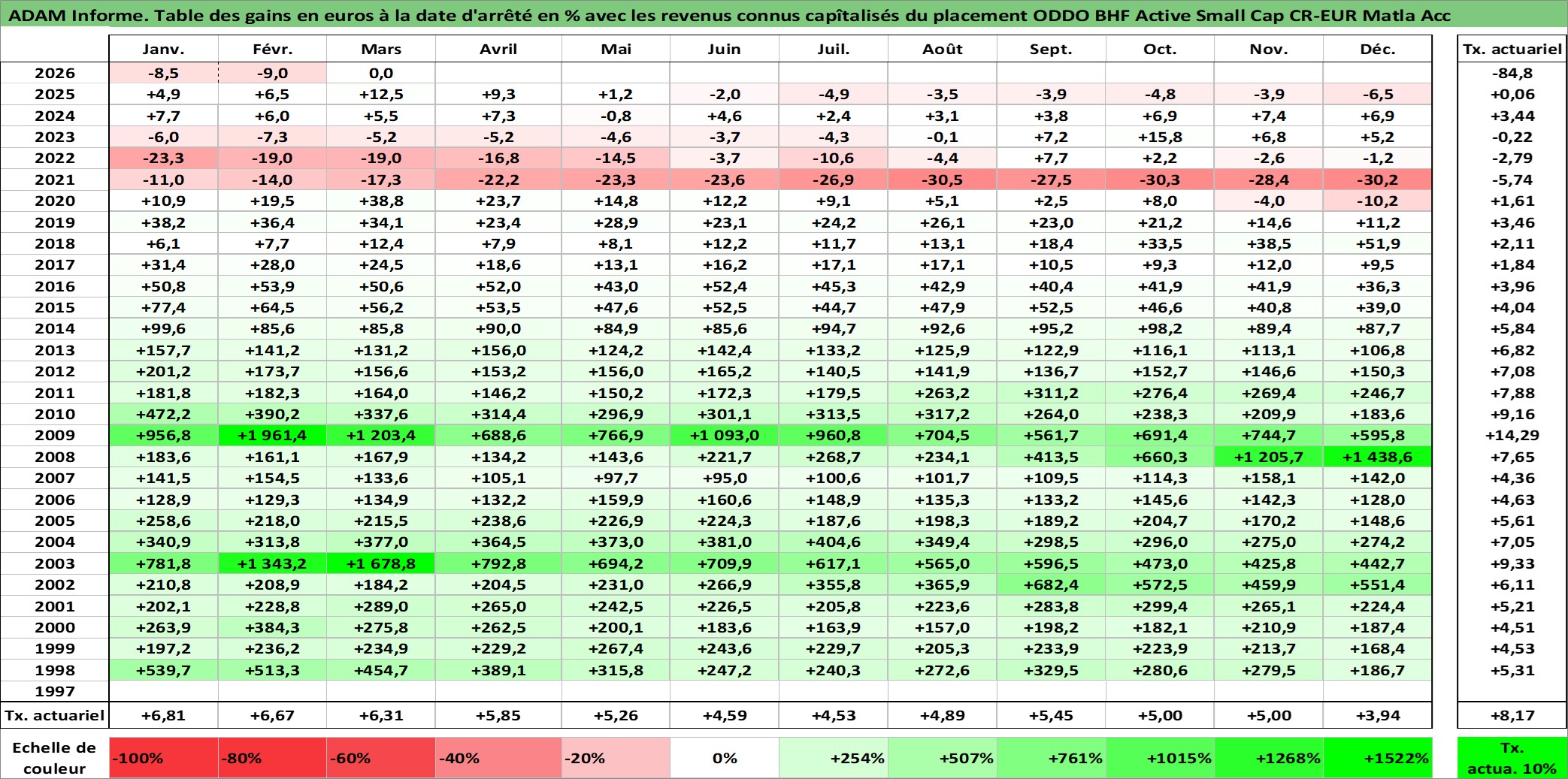
Task: Click the '-8,5' cell for Janv. 2026
Action: (164, 74)
